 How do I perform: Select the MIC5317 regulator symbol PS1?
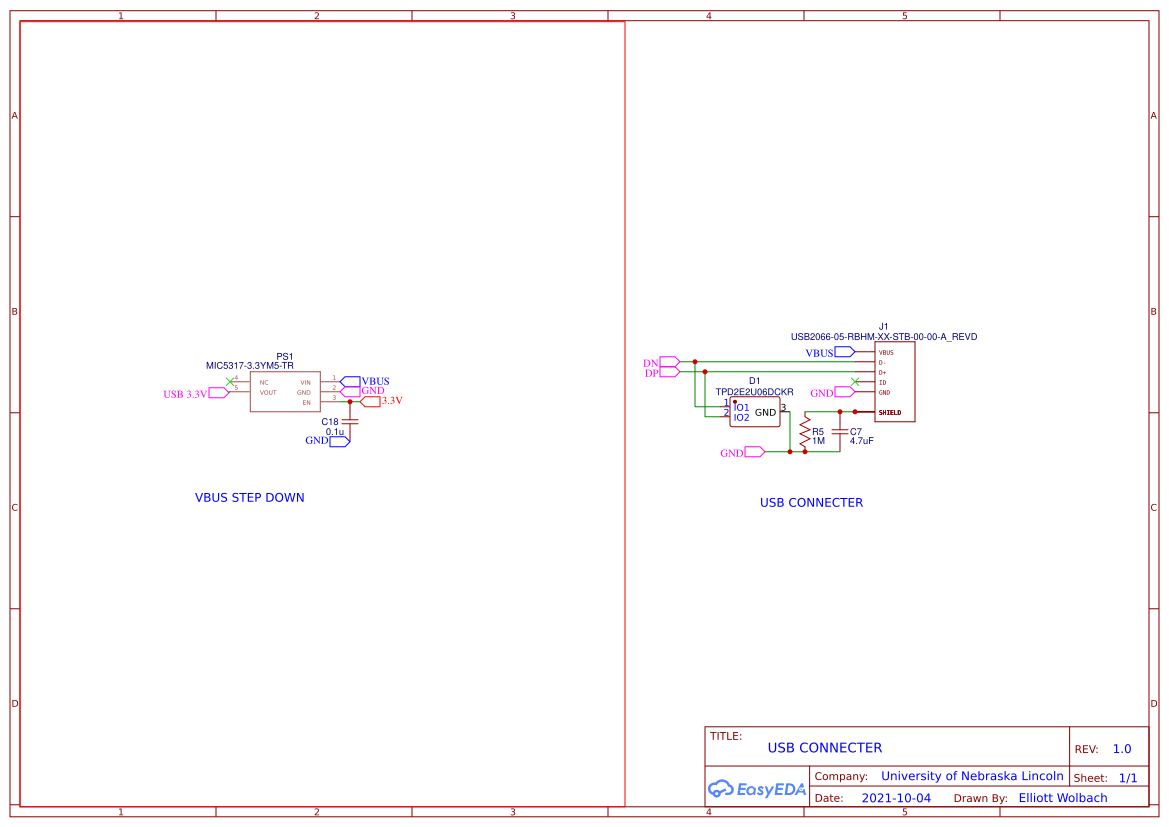284,391
